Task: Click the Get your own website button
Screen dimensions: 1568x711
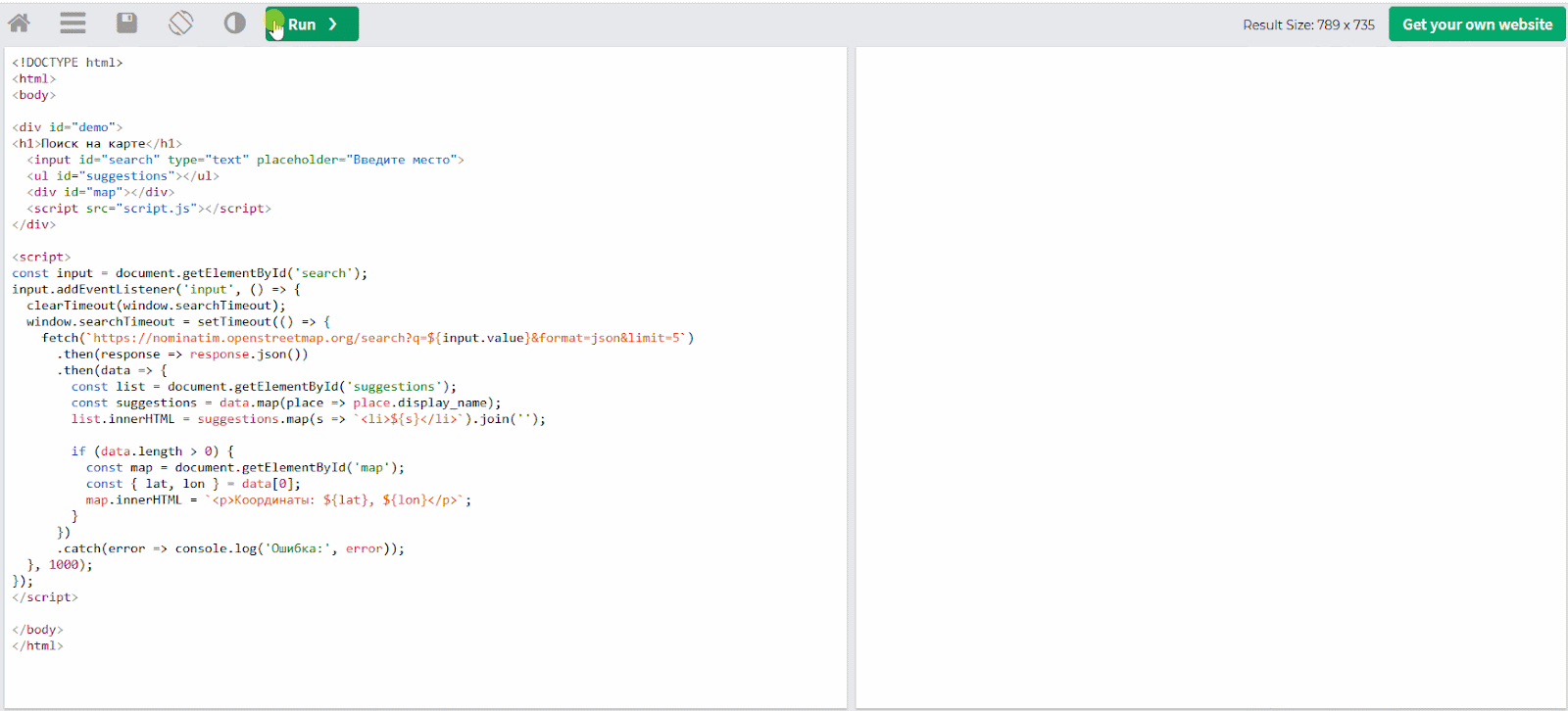Action: (1477, 24)
